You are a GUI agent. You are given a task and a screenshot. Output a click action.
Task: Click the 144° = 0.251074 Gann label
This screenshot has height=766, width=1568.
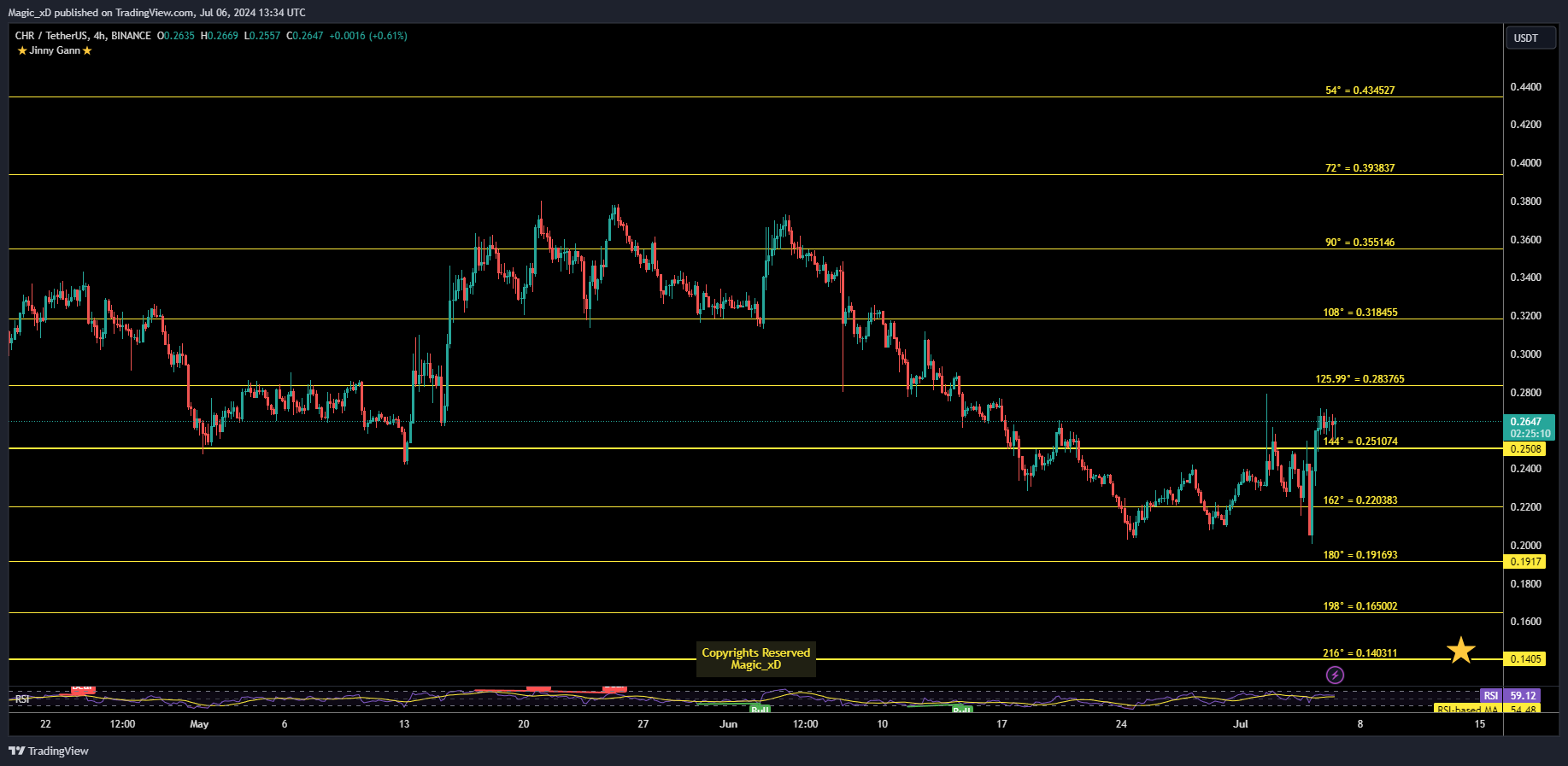click(x=1360, y=441)
